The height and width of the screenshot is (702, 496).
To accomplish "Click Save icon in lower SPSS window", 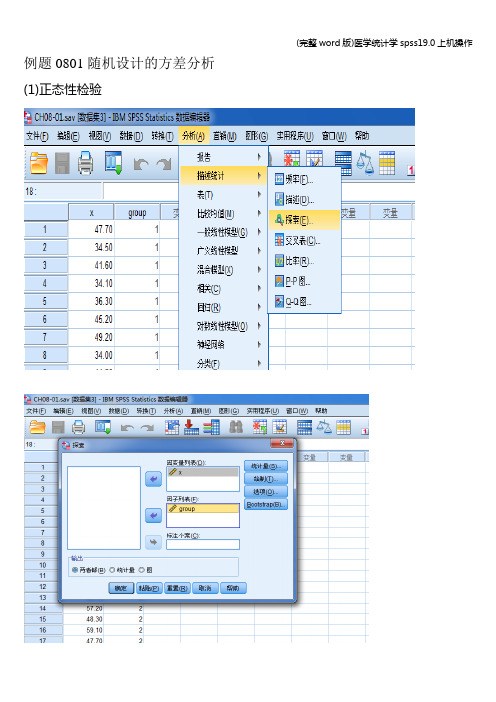I will click(58, 427).
